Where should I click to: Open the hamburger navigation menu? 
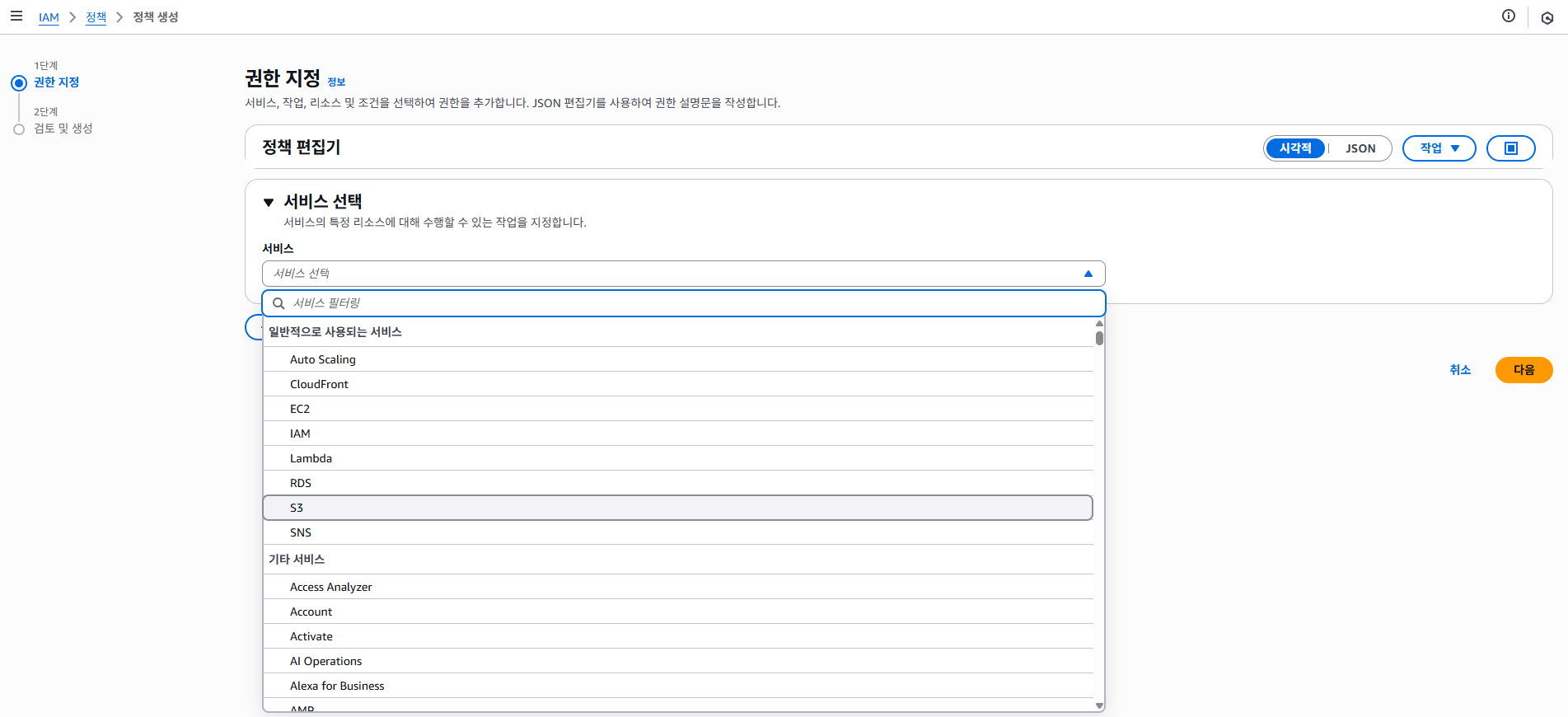pos(16,16)
